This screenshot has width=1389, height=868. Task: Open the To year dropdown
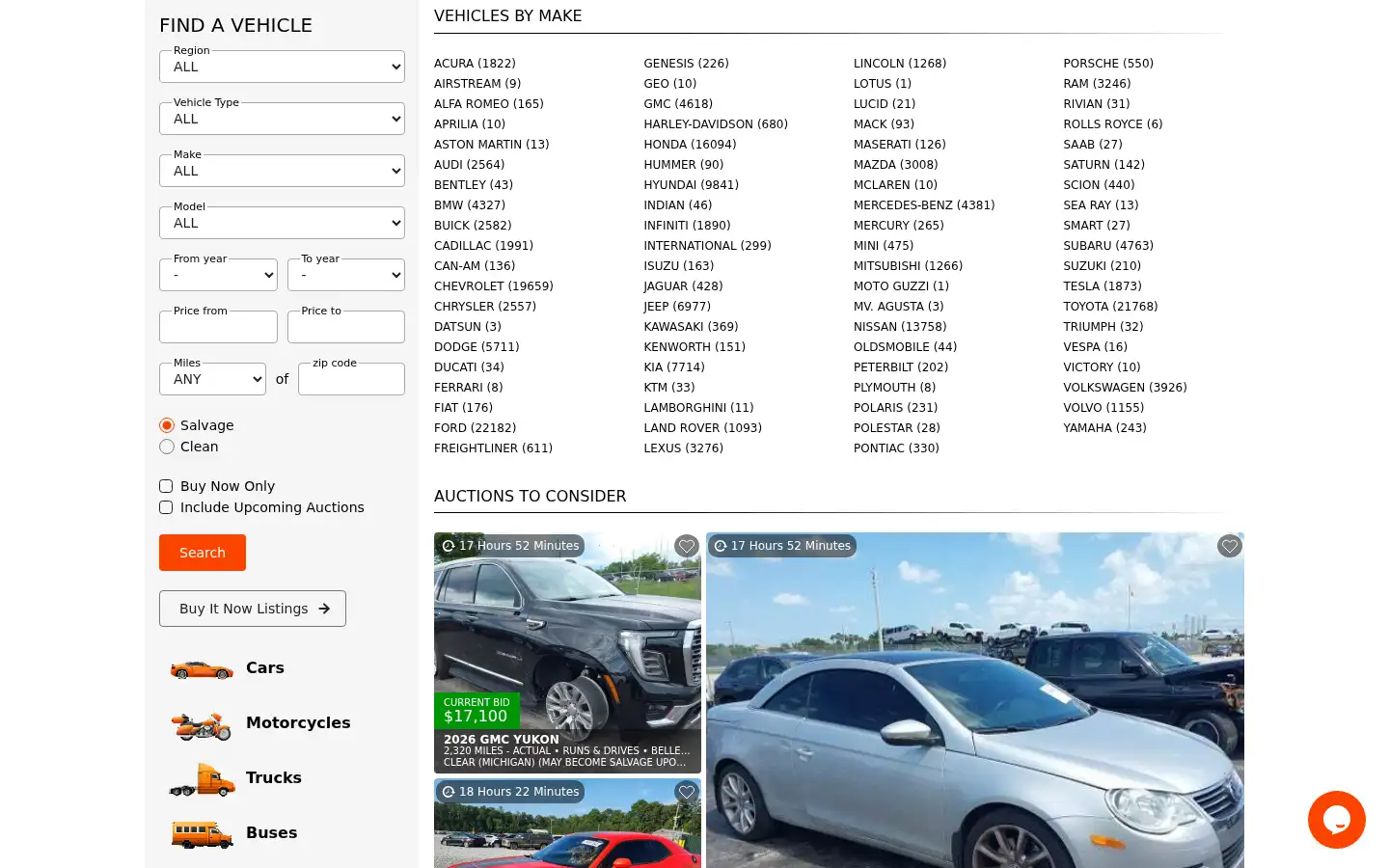pyautogui.click(x=346, y=275)
